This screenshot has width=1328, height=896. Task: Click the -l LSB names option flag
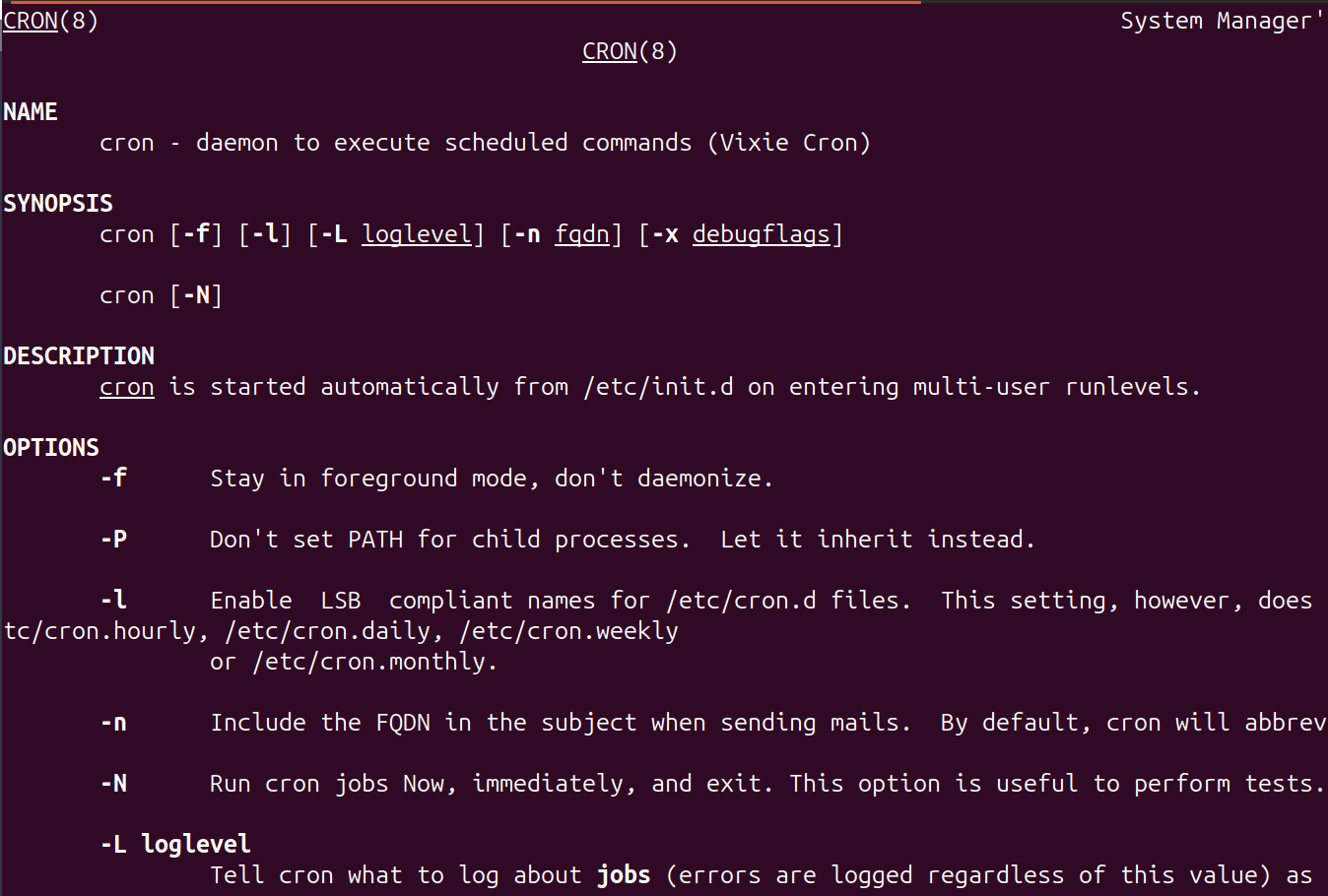(113, 601)
